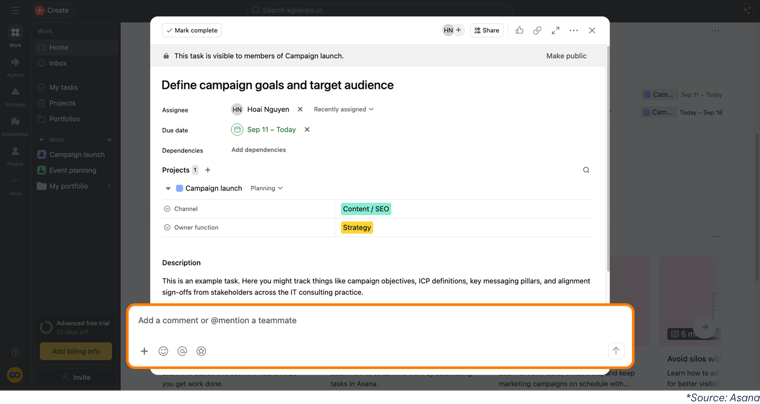The width and height of the screenshot is (760, 404).
Task: Like the task with the thumbs-up icon
Action: (x=519, y=31)
